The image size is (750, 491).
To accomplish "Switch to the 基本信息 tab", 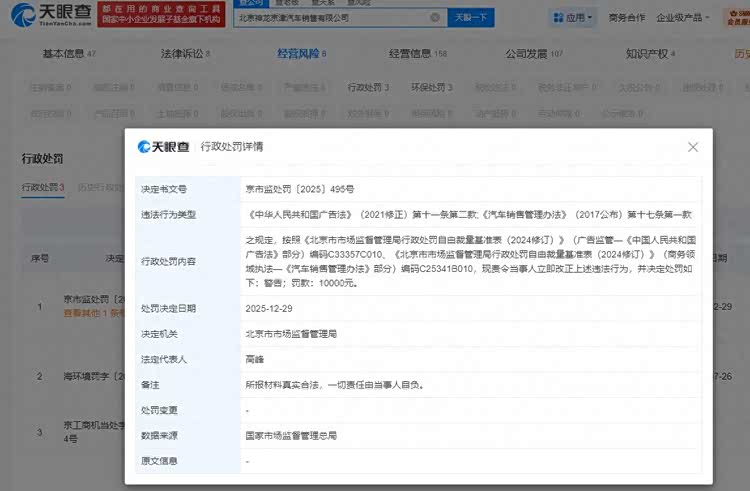I will (x=67, y=54).
